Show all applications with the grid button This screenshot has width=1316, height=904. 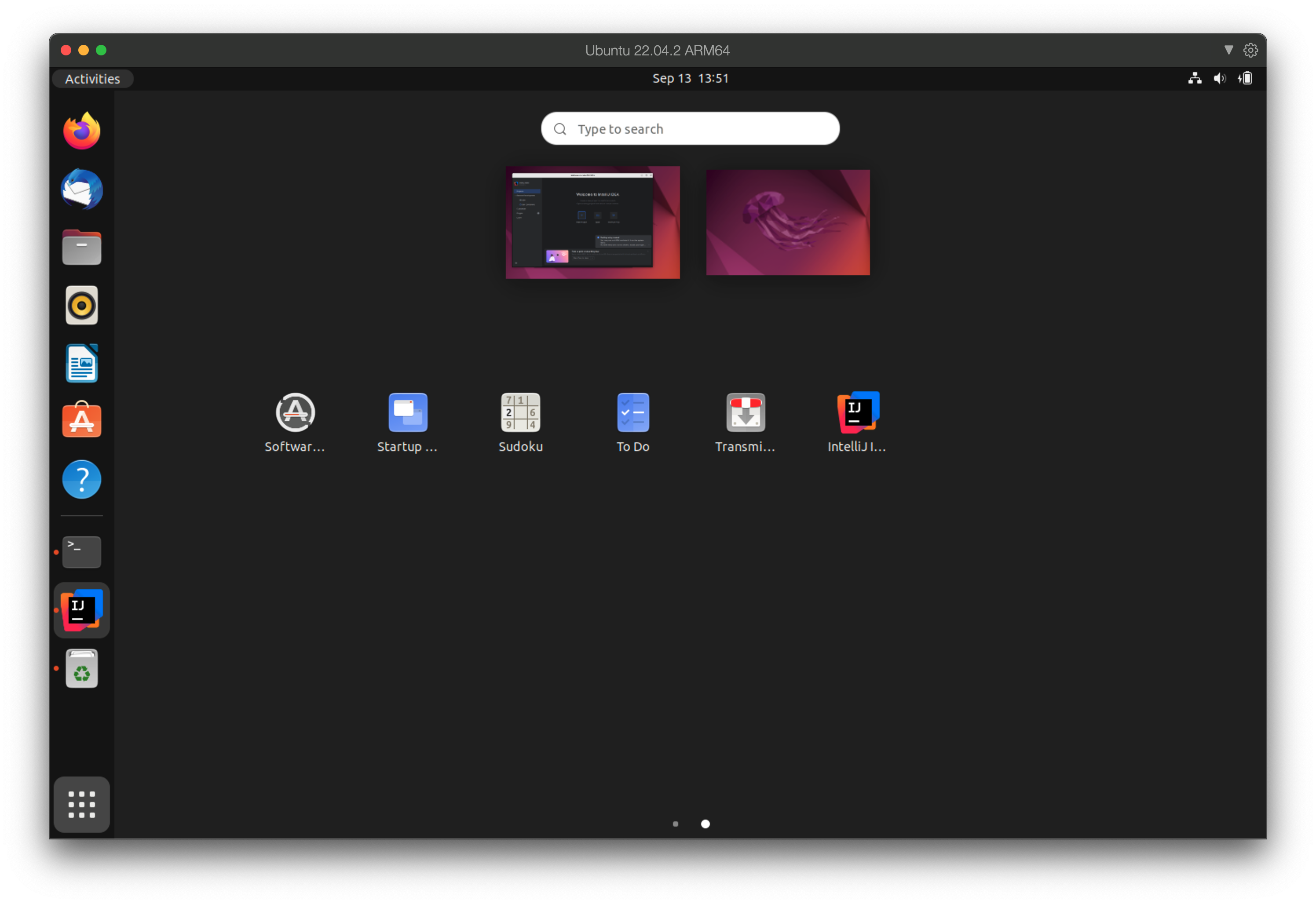tap(81, 804)
